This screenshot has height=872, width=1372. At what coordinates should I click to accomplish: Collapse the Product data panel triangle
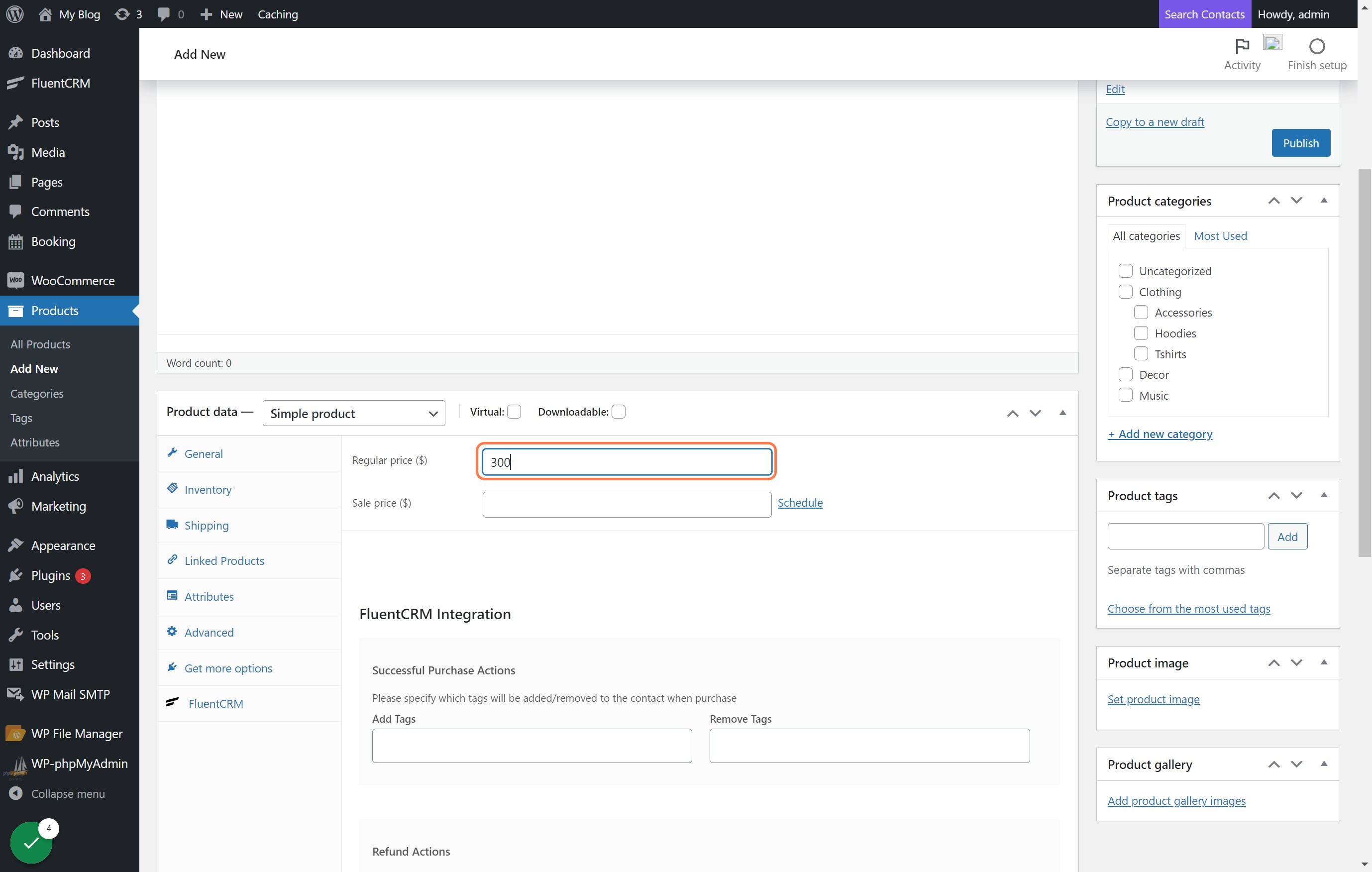(1062, 413)
